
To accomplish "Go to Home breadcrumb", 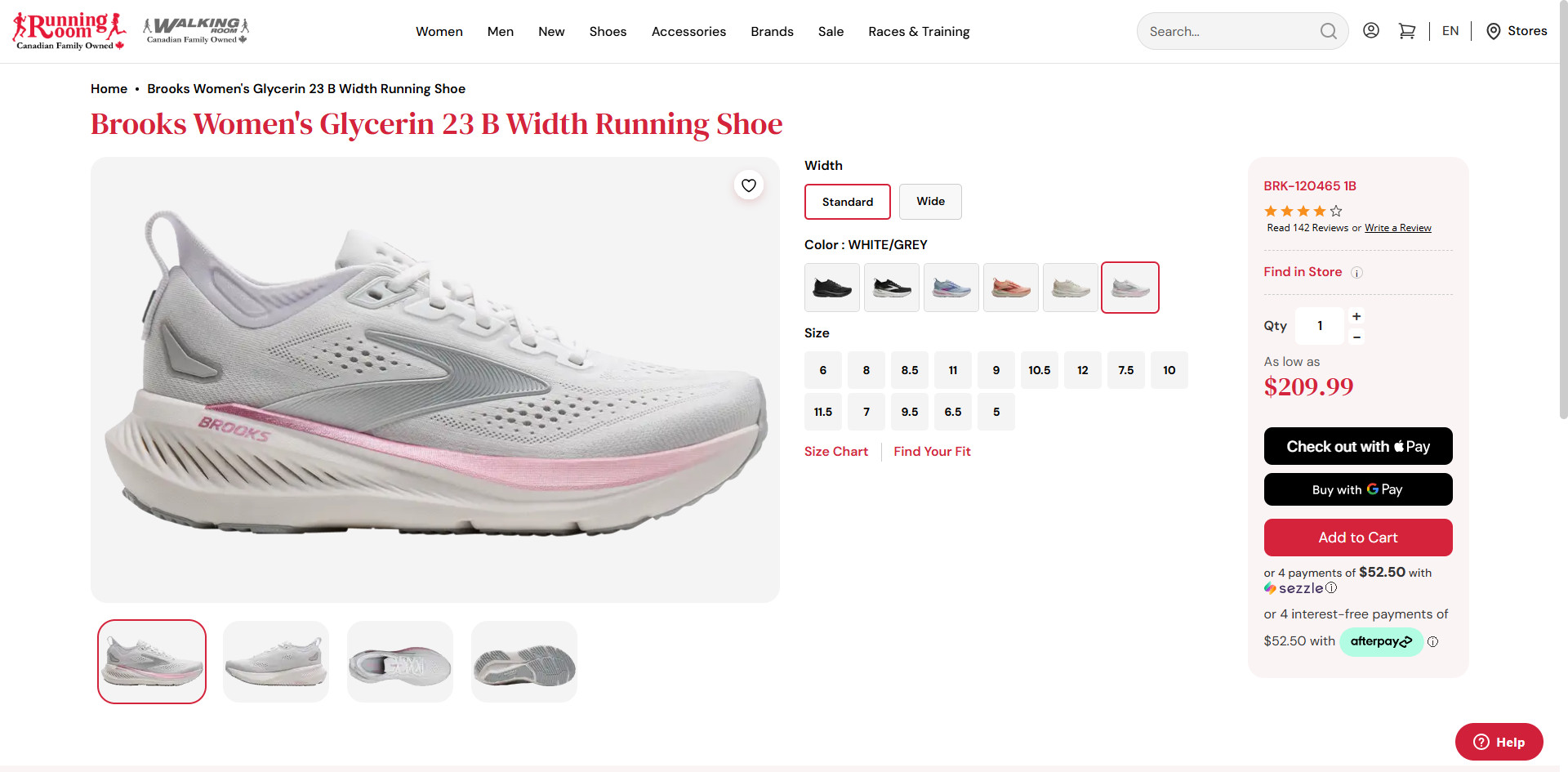I will 109,88.
